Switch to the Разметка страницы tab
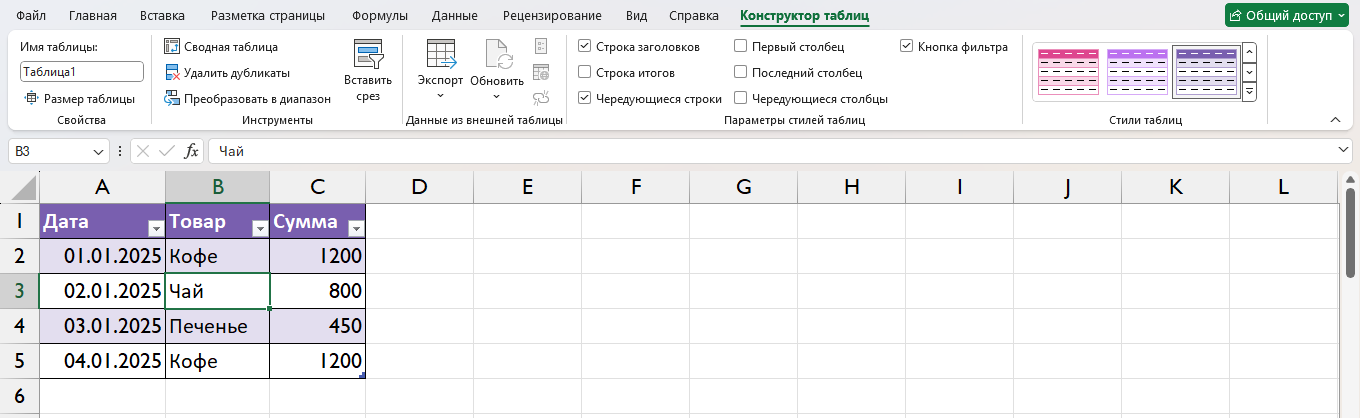The width and height of the screenshot is (1360, 418). point(268,16)
